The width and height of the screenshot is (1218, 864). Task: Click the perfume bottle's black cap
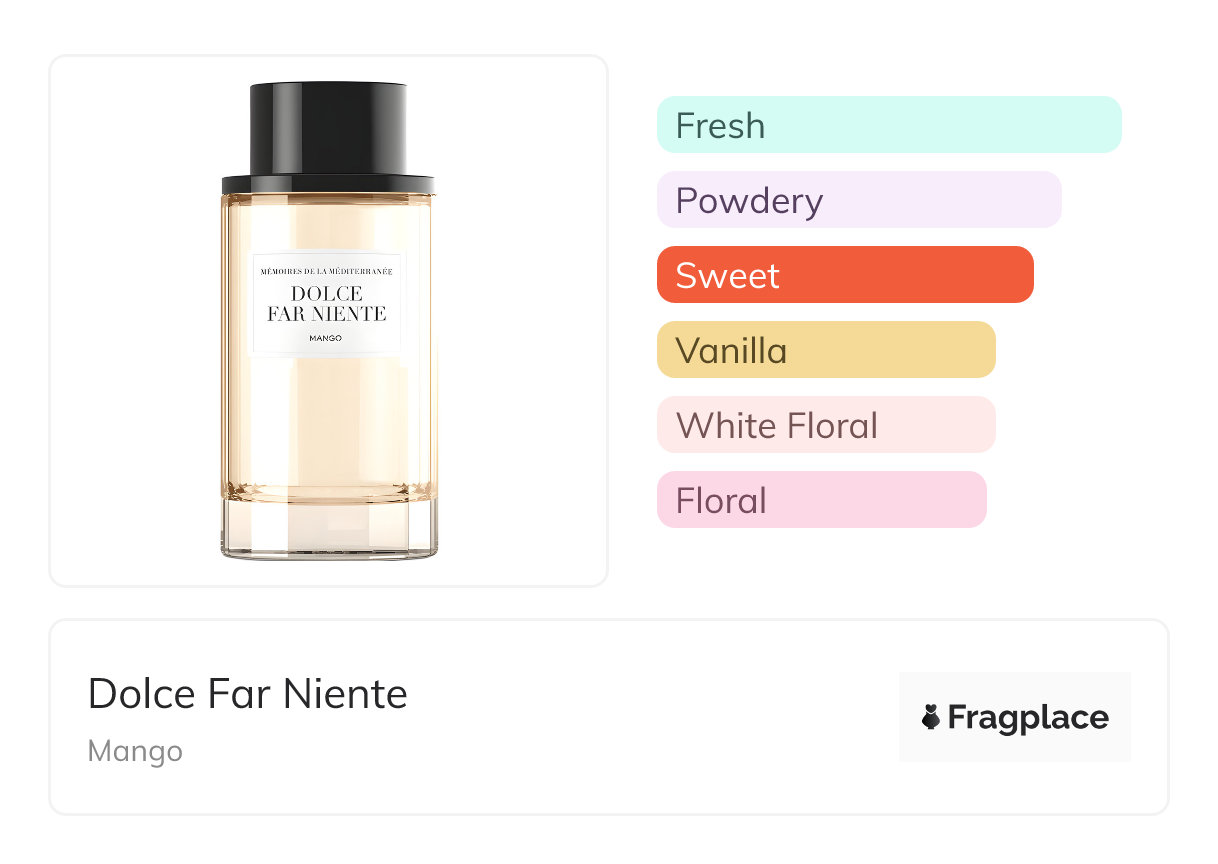click(328, 128)
